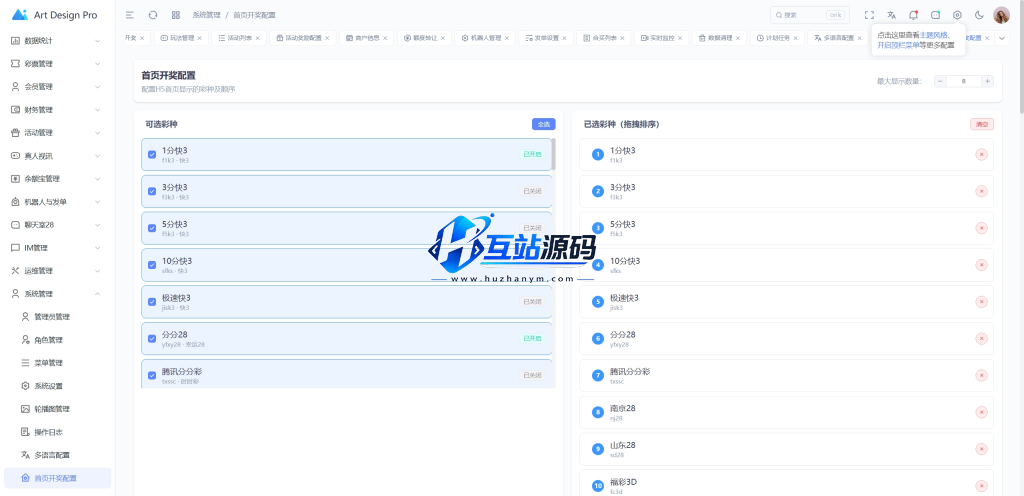Image resolution: width=1024 pixels, height=496 pixels.
Task: Click the 可选彩种 list scrollbar
Action: (x=554, y=154)
